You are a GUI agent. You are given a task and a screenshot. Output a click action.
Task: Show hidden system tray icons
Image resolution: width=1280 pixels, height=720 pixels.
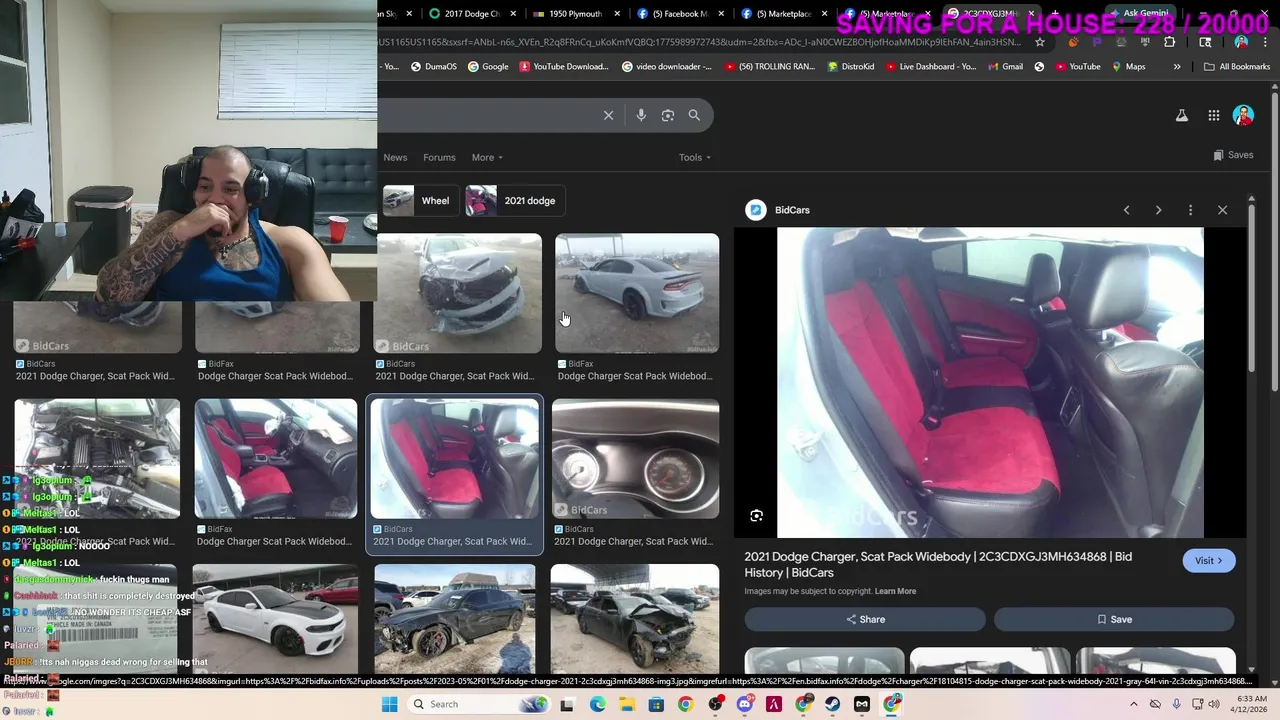pos(1133,704)
